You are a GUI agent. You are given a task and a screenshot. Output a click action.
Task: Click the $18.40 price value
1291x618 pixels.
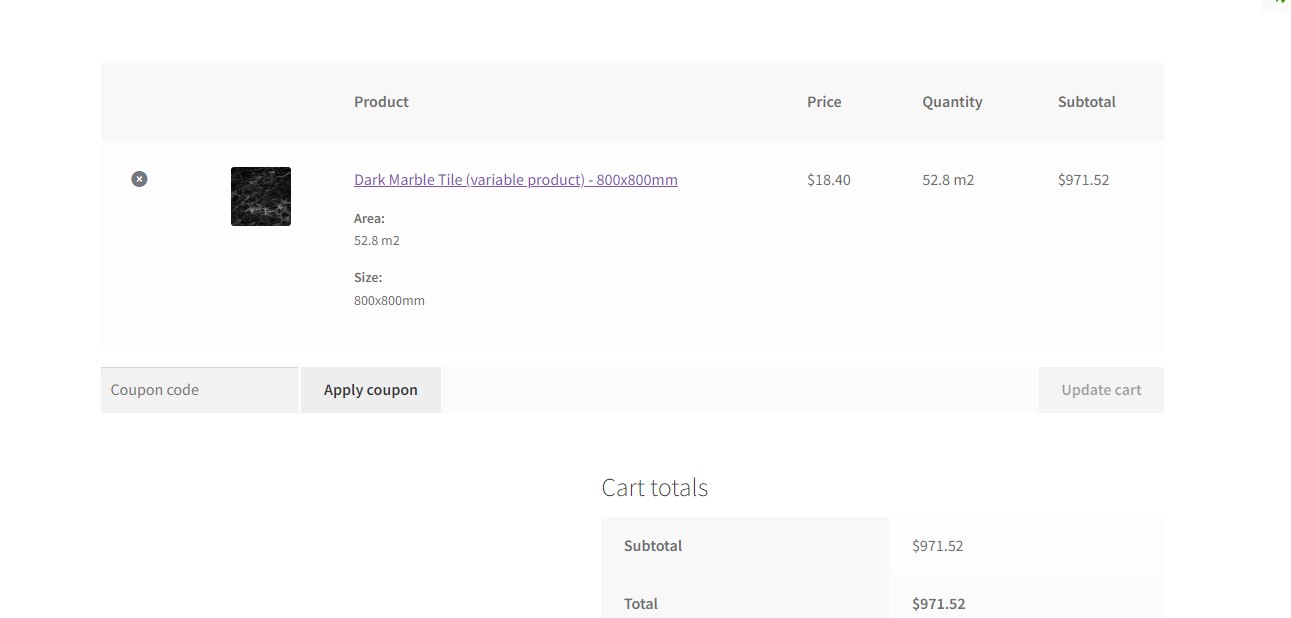(828, 180)
